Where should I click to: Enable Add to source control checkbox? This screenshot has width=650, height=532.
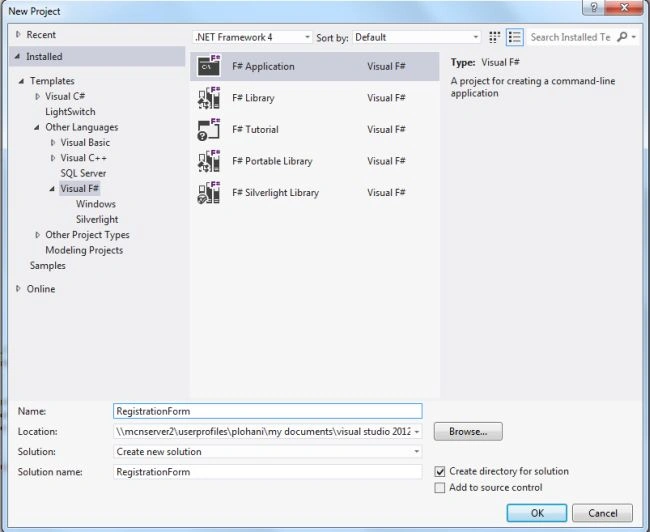pos(439,488)
